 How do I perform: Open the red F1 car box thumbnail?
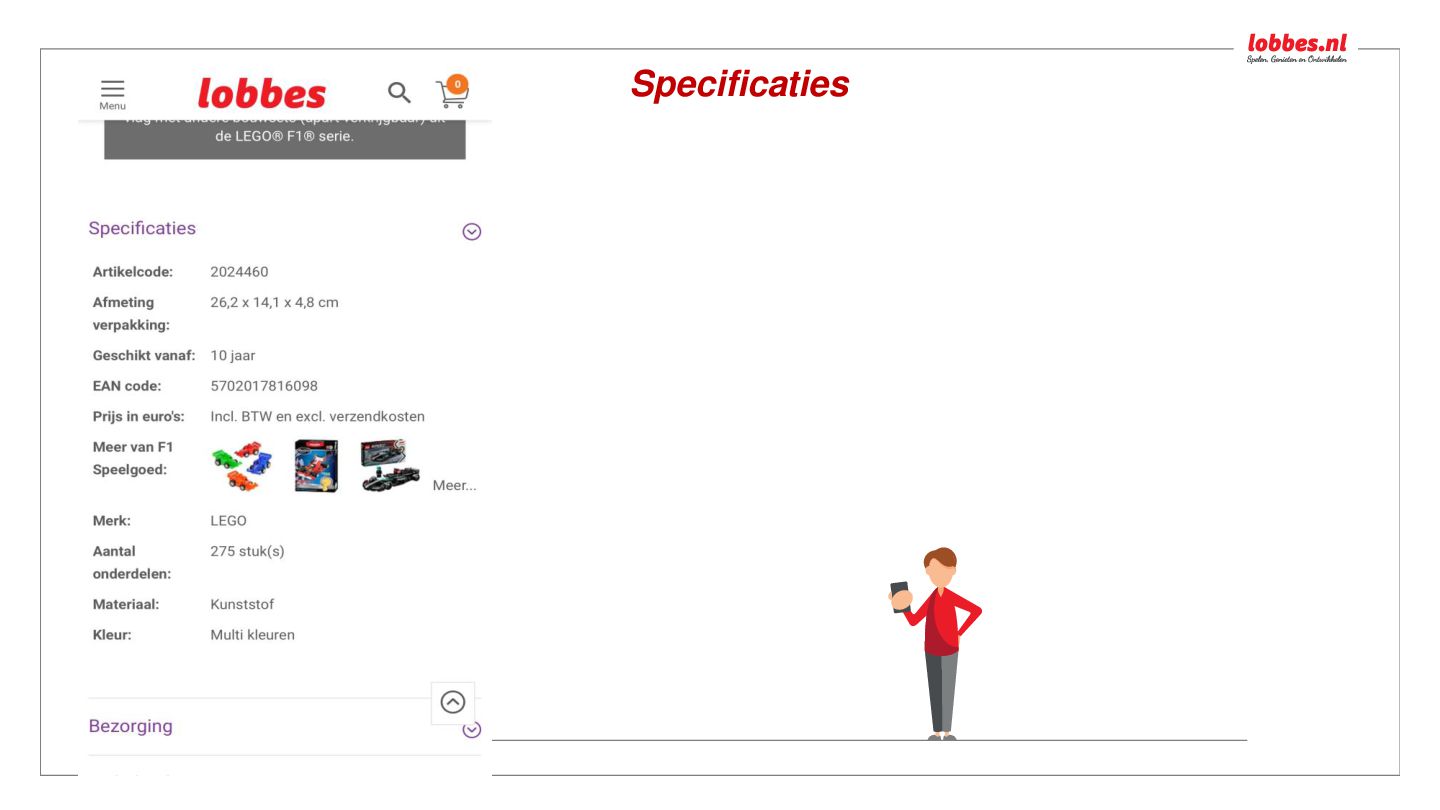pos(317,466)
